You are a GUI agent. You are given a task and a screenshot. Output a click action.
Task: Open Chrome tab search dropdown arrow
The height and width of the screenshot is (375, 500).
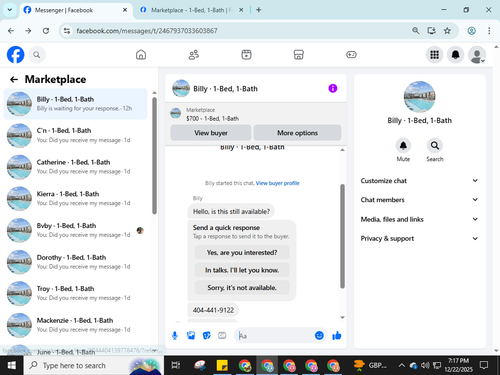coord(10,10)
